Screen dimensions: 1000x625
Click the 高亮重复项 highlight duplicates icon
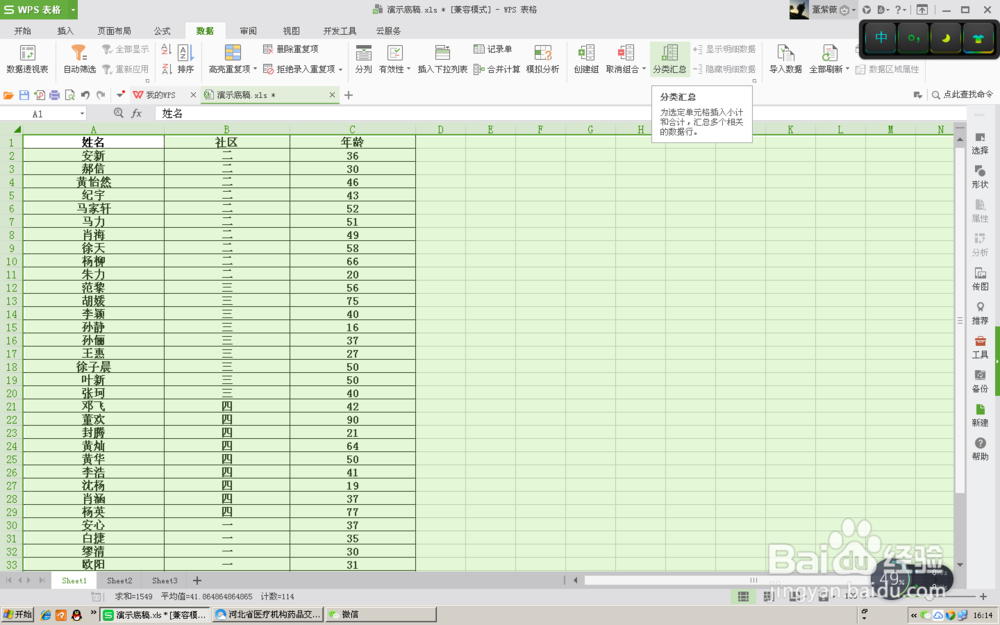pyautogui.click(x=233, y=53)
